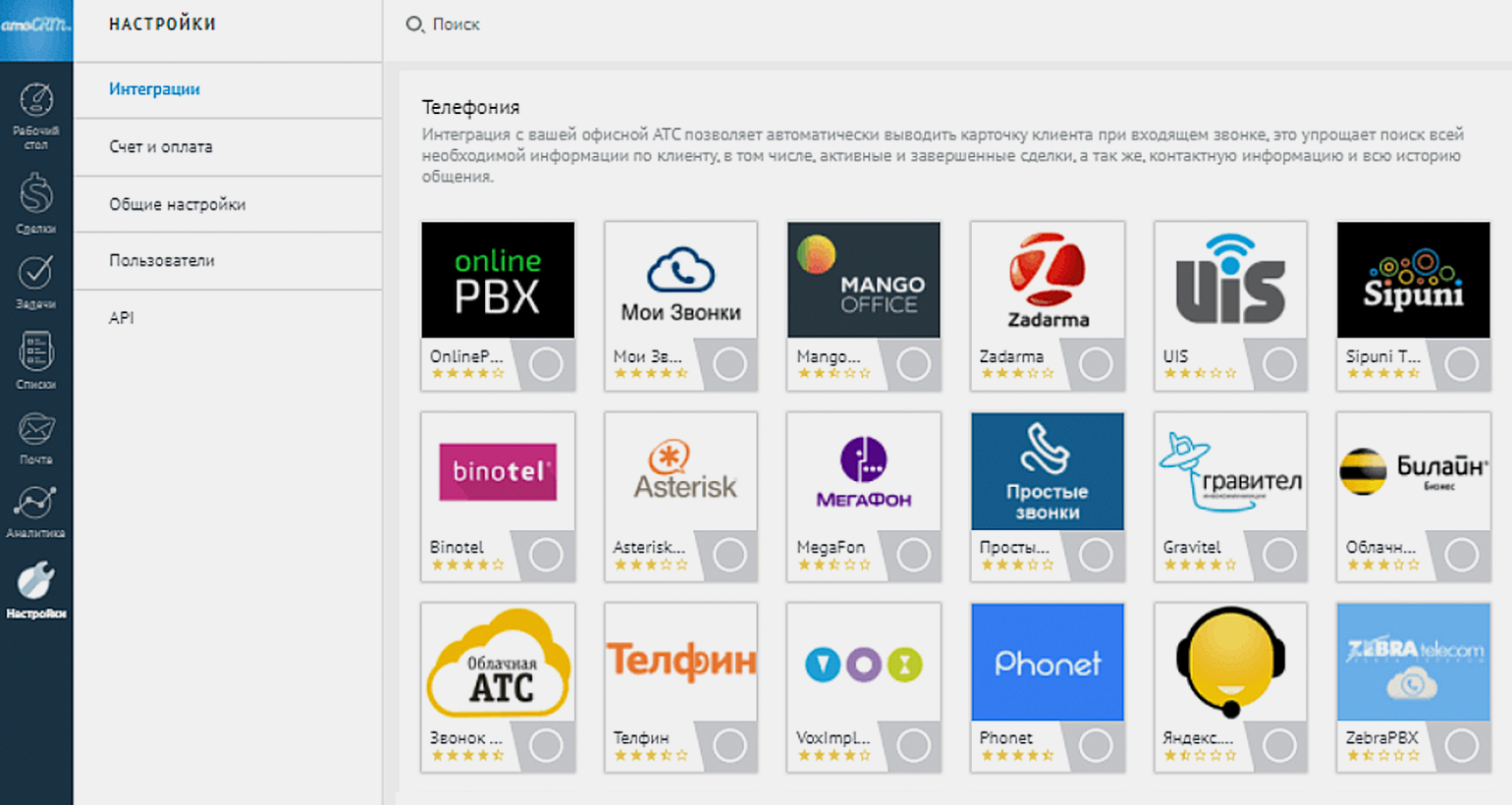Toggle the MegaFon circle switch

coord(913,555)
